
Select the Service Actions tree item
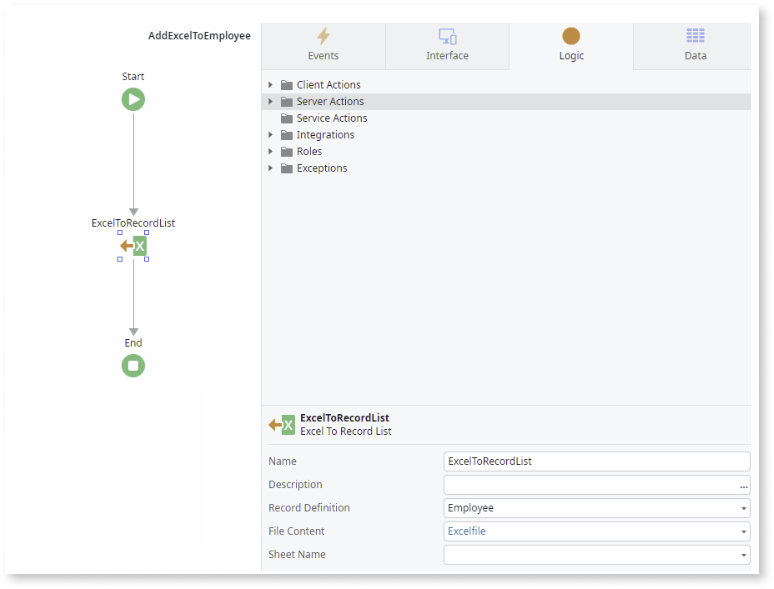[332, 118]
